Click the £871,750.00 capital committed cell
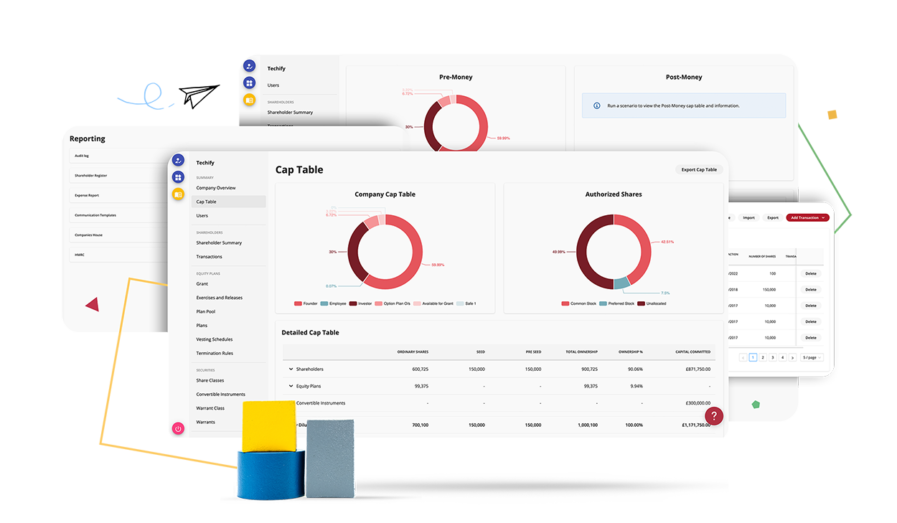The width and height of the screenshot is (897, 523). [x=698, y=369]
